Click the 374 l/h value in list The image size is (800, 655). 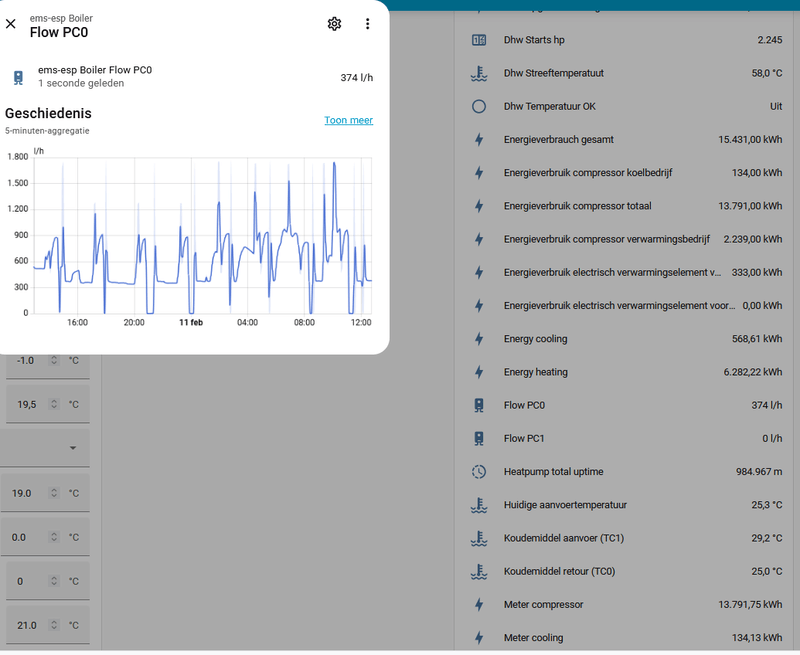click(766, 405)
